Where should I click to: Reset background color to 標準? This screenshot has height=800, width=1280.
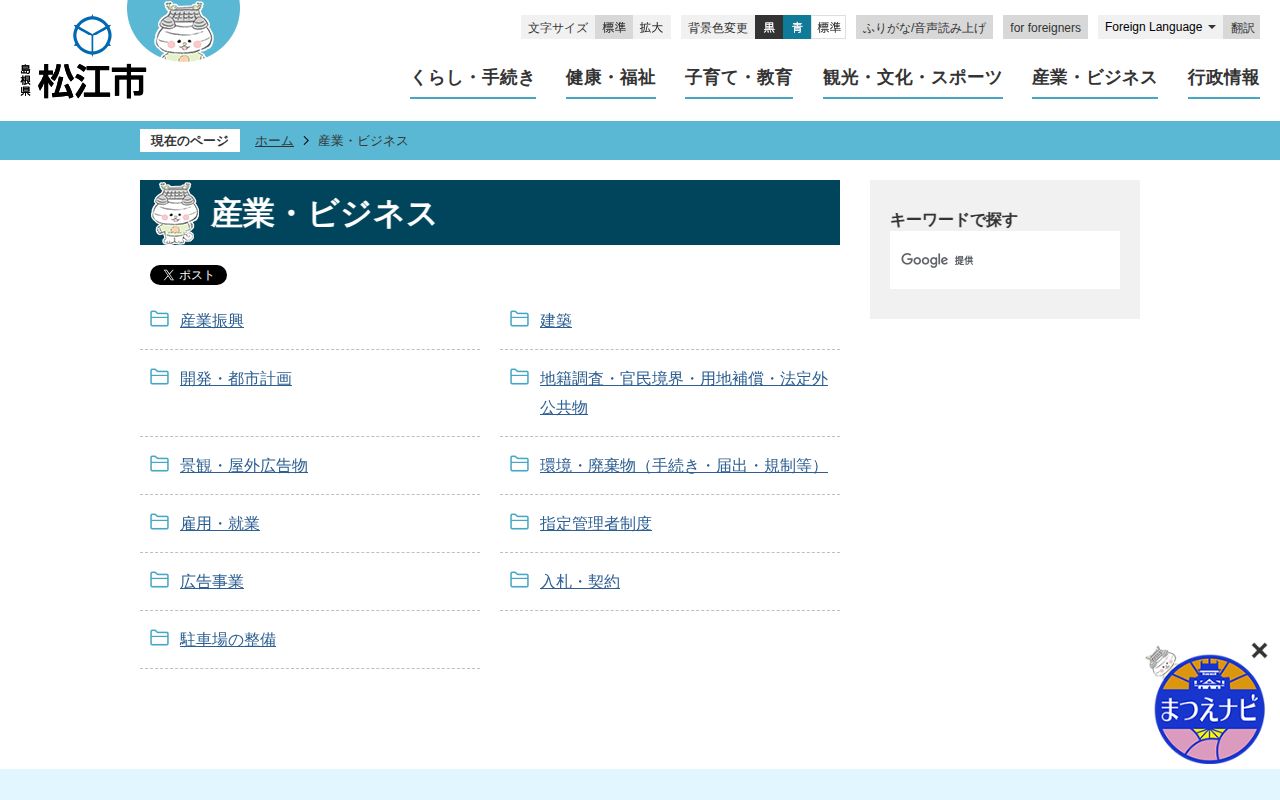point(828,27)
